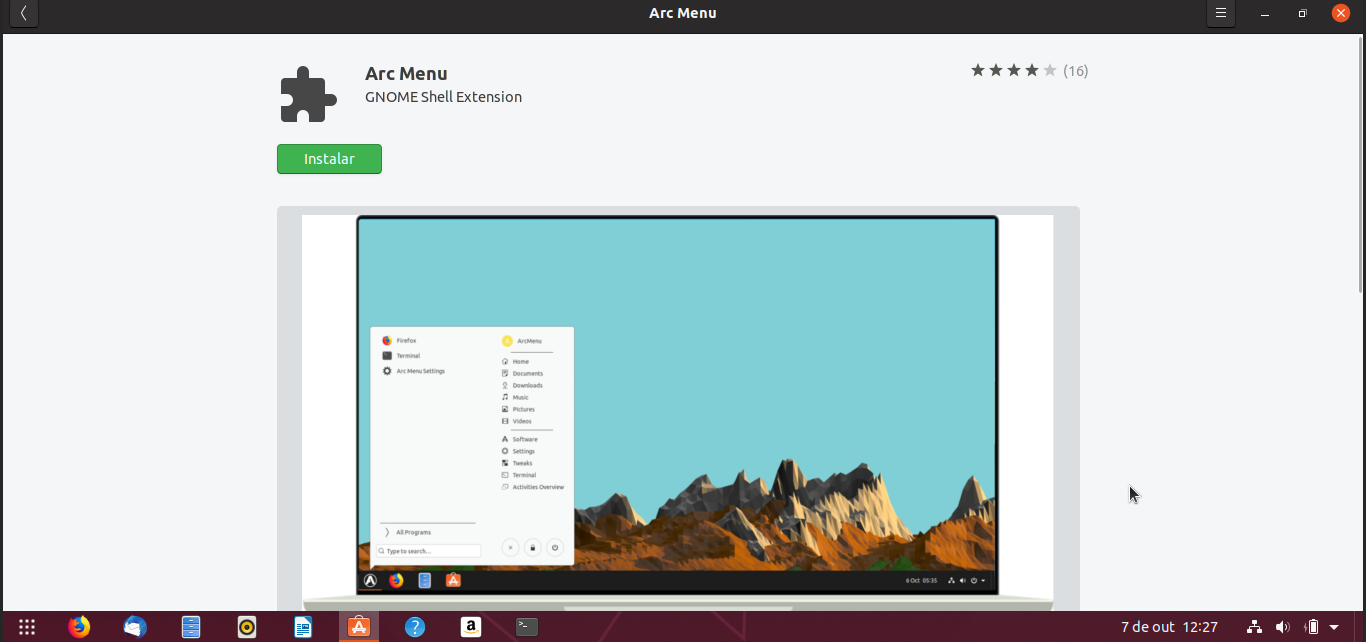Click the volume speaker icon in the tray
The image size is (1366, 642).
point(1283,627)
